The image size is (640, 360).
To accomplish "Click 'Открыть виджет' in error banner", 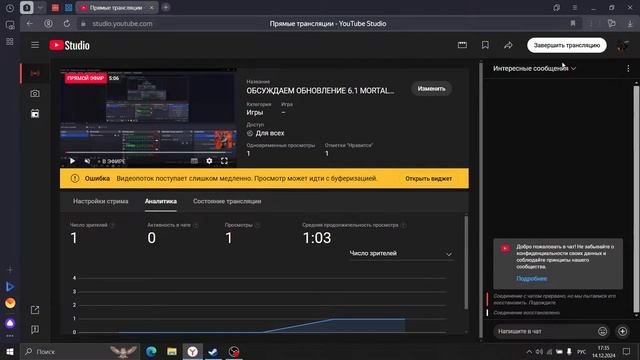I will click(x=428, y=179).
